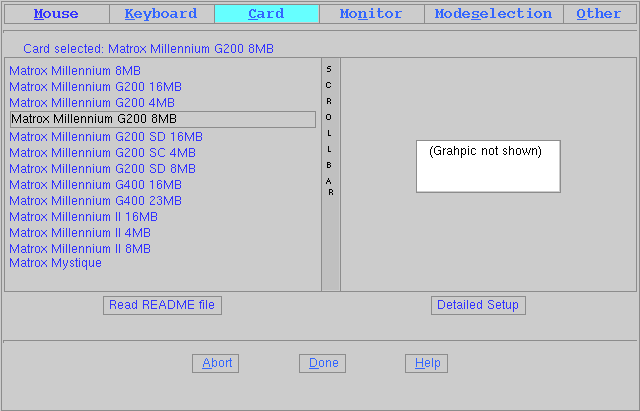
Task: Click the Abort button
Action: click(x=215, y=363)
